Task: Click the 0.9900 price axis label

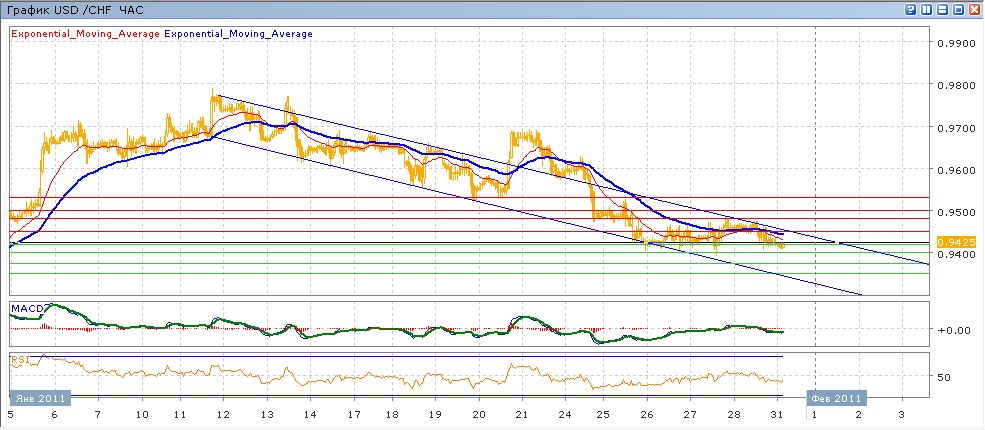Action: (954, 44)
